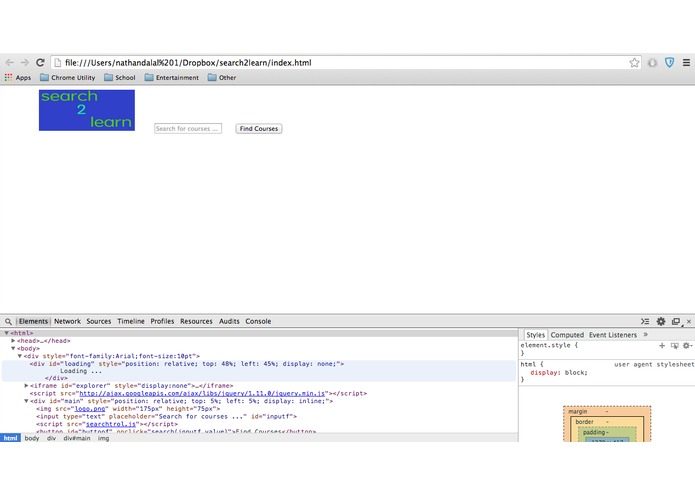Image resolution: width=695 pixels, height=494 pixels.
Task: Open the blue shield extension icon
Action: pyautogui.click(x=669, y=62)
